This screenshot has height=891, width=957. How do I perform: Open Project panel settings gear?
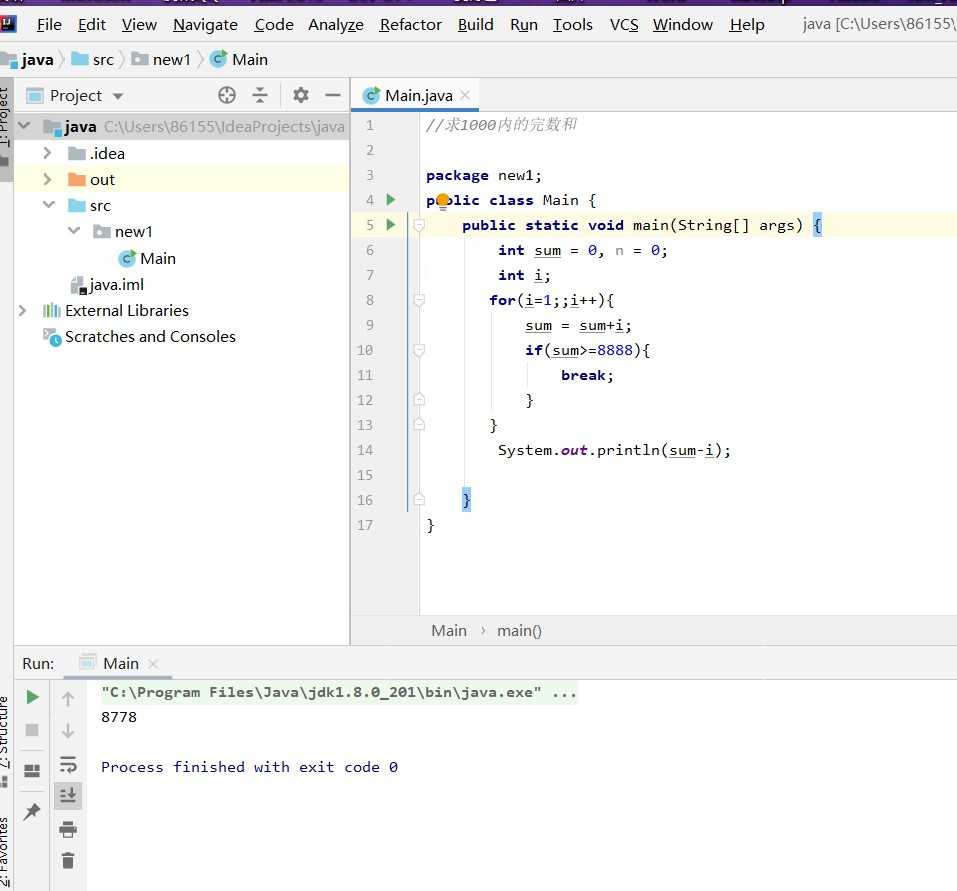(x=300, y=95)
